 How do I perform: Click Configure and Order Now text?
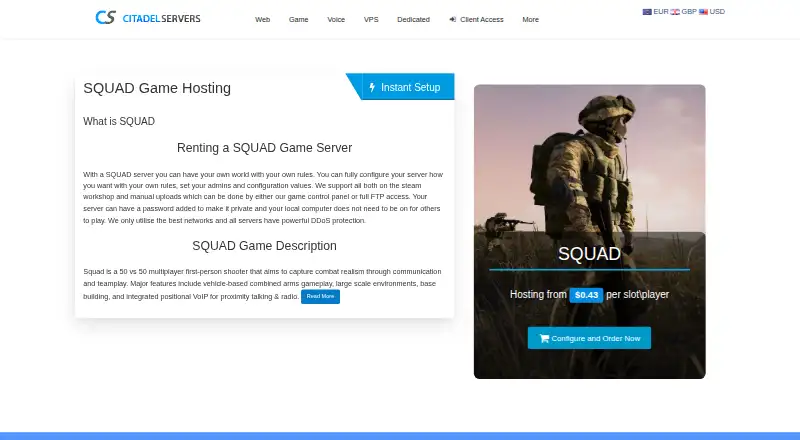(x=595, y=338)
